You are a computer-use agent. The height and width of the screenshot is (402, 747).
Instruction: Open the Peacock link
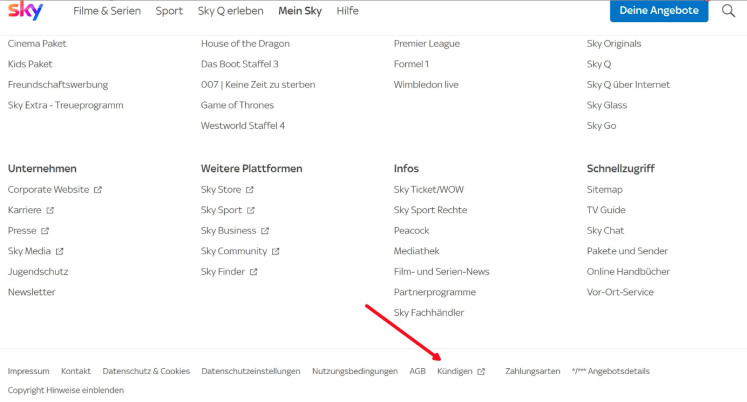(411, 231)
